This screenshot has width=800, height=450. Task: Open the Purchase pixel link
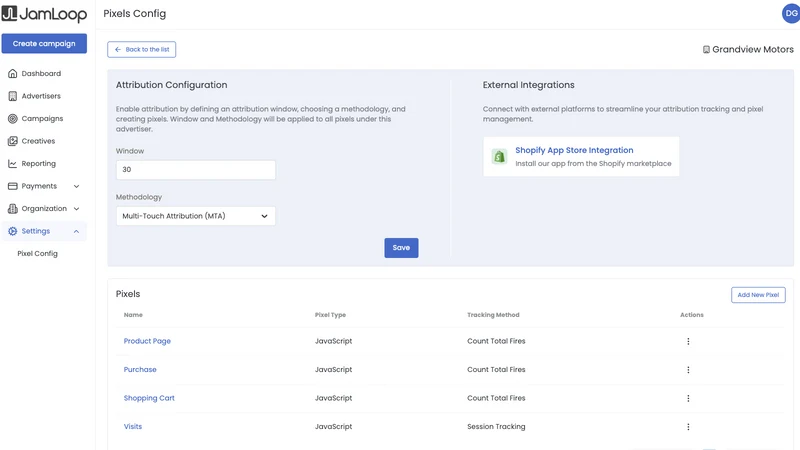140,369
